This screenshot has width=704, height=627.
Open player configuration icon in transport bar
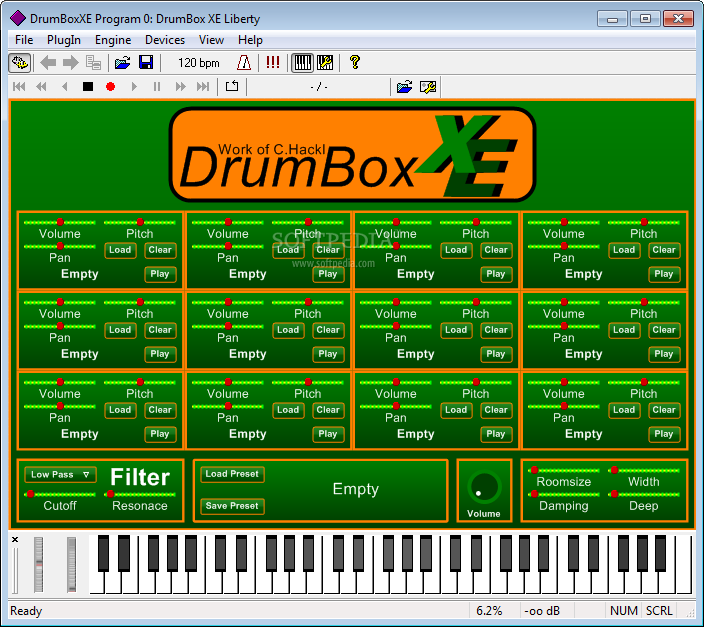tap(427, 86)
